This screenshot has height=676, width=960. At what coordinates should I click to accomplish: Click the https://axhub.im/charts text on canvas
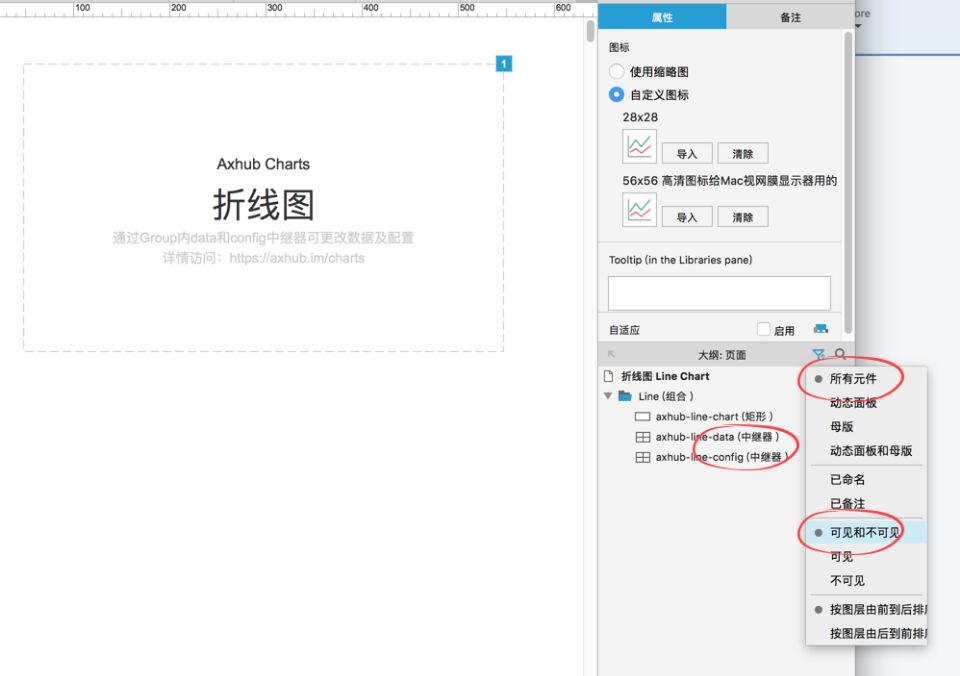point(297,258)
